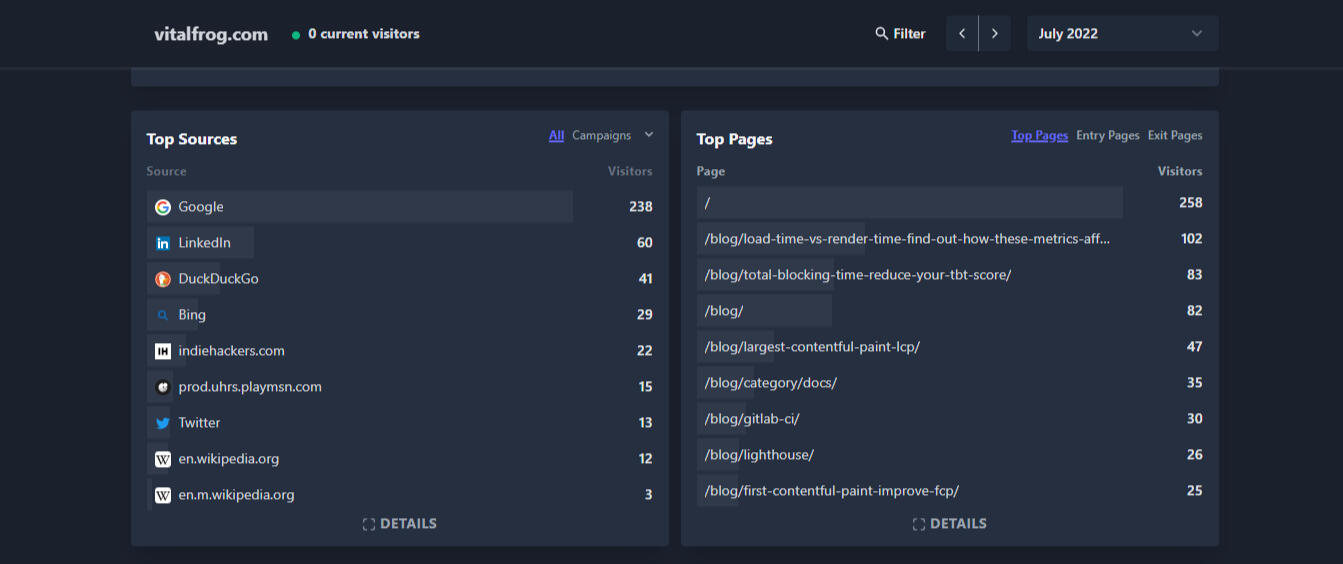Click the DuckDuckGo icon in sources list
Screen dimensions: 1343x564
tap(163, 279)
